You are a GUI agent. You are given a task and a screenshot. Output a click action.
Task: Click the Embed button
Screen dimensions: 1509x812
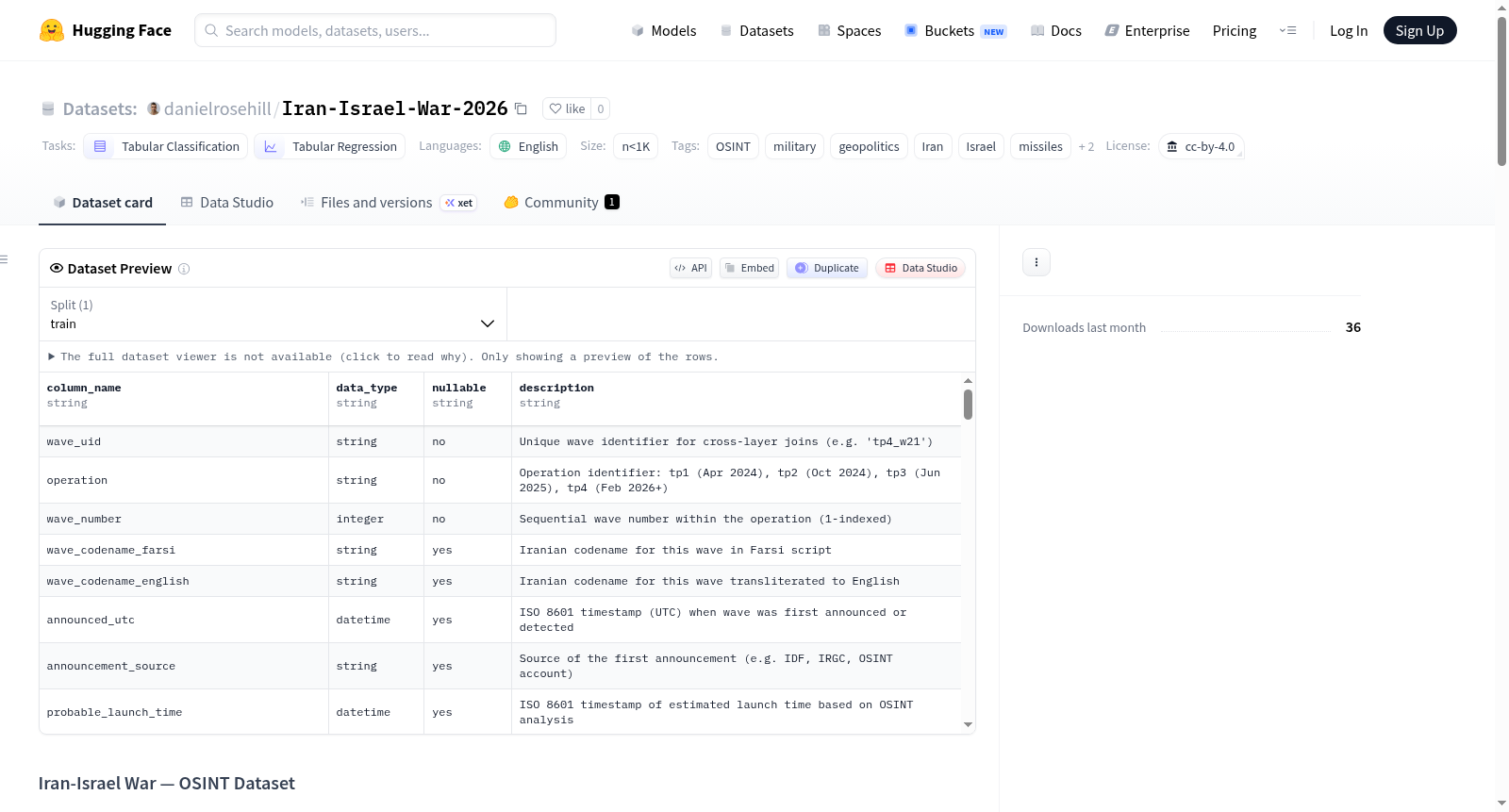tap(749, 268)
